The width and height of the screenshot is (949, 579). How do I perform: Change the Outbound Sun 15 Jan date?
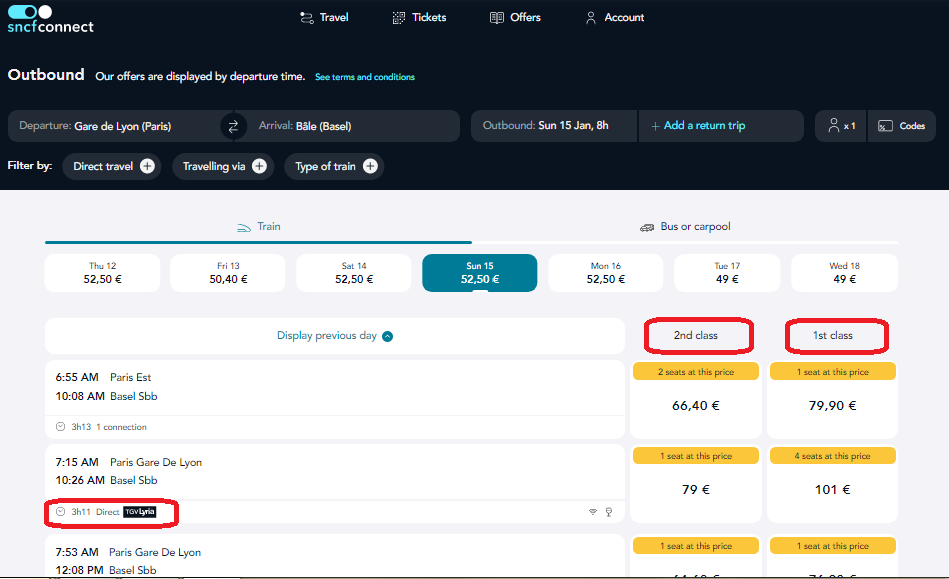click(554, 126)
